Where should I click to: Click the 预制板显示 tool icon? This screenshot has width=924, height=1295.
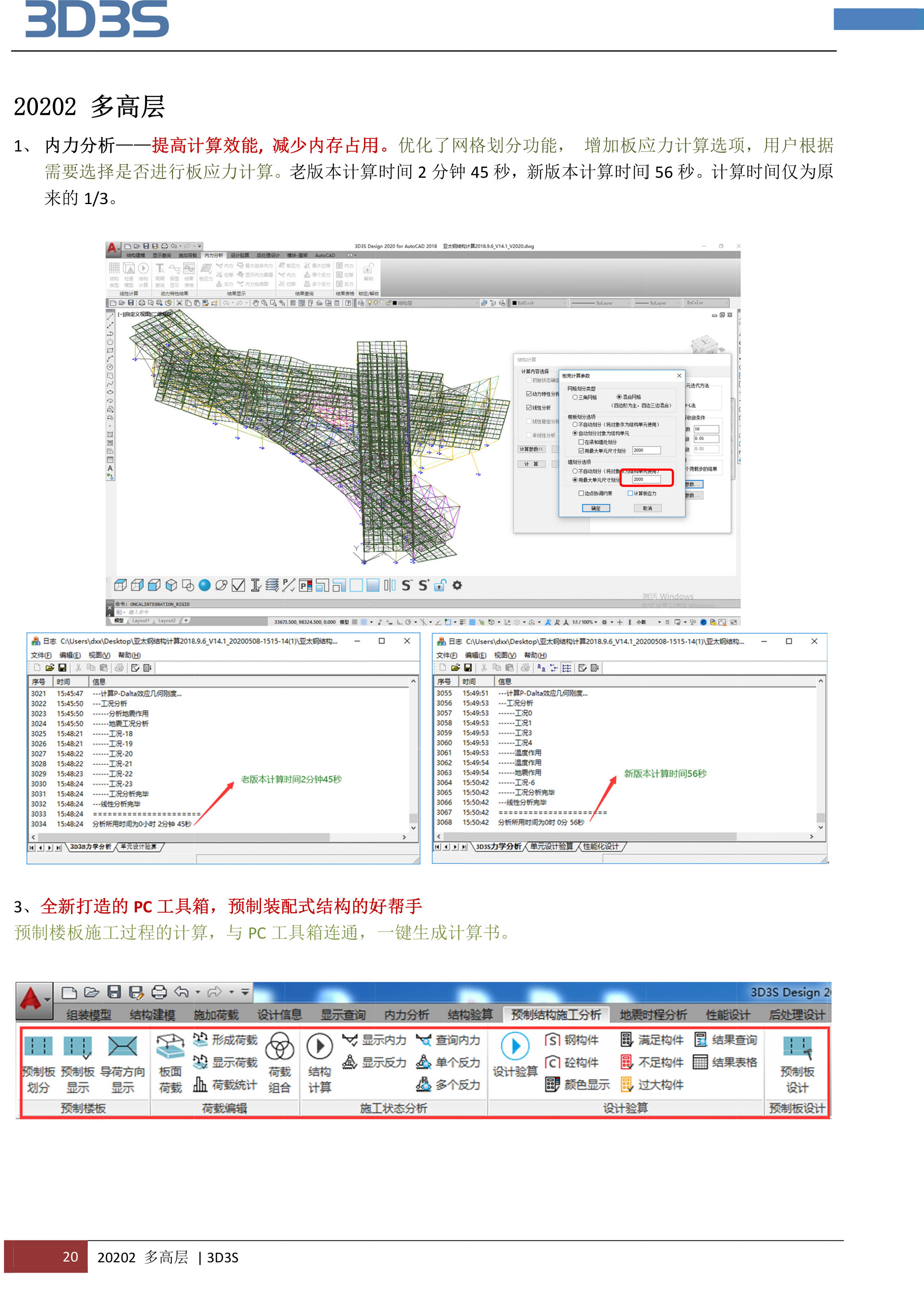pos(77,1046)
